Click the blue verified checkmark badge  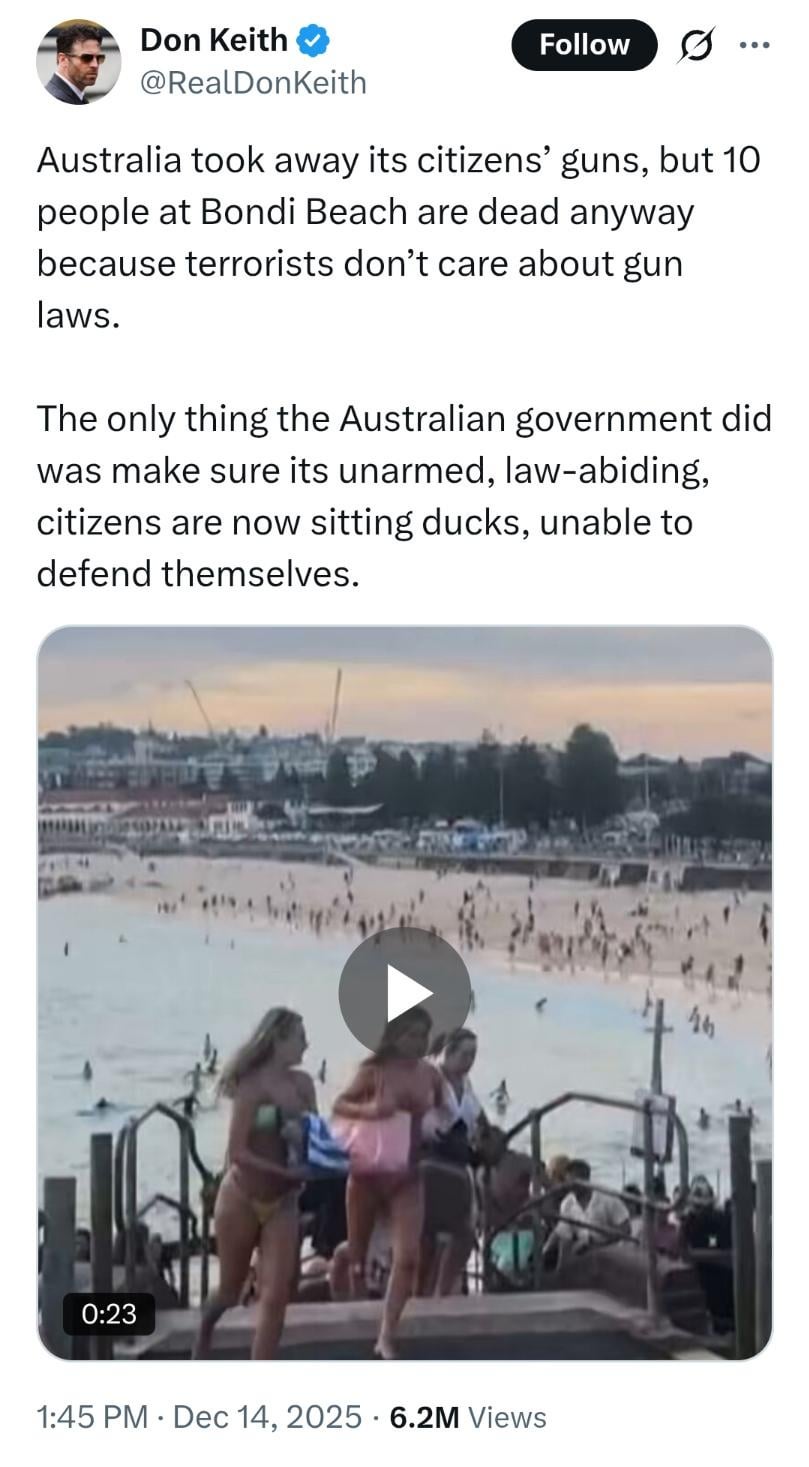click(316, 40)
